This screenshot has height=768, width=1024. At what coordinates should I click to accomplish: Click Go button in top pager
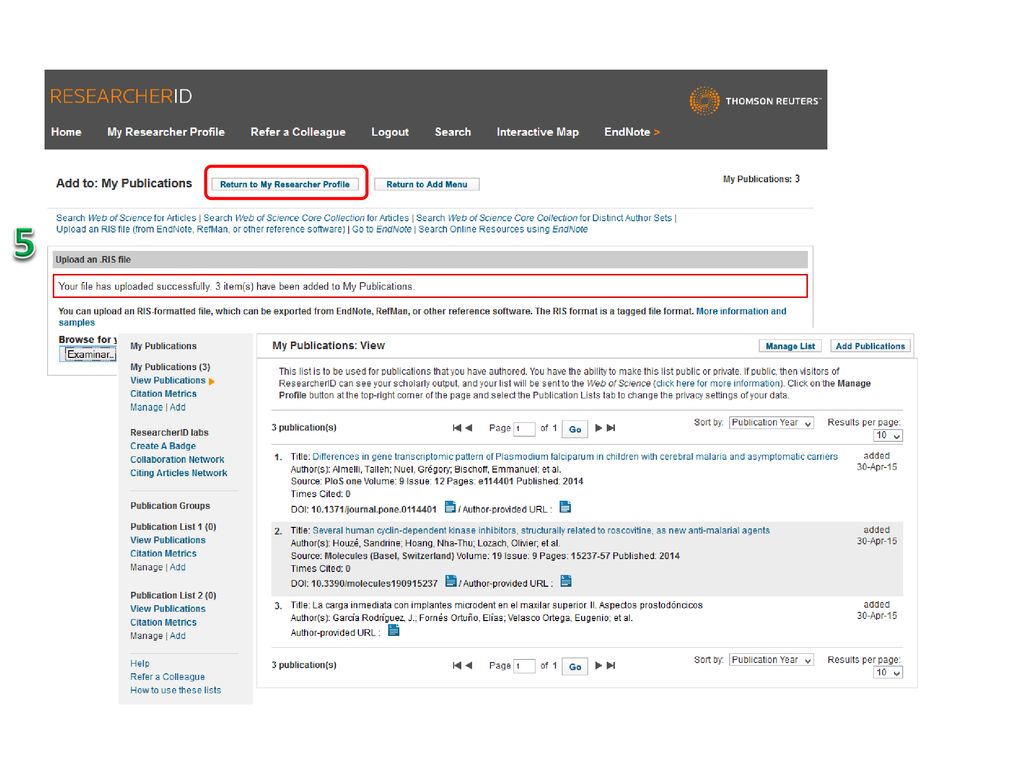tap(575, 429)
